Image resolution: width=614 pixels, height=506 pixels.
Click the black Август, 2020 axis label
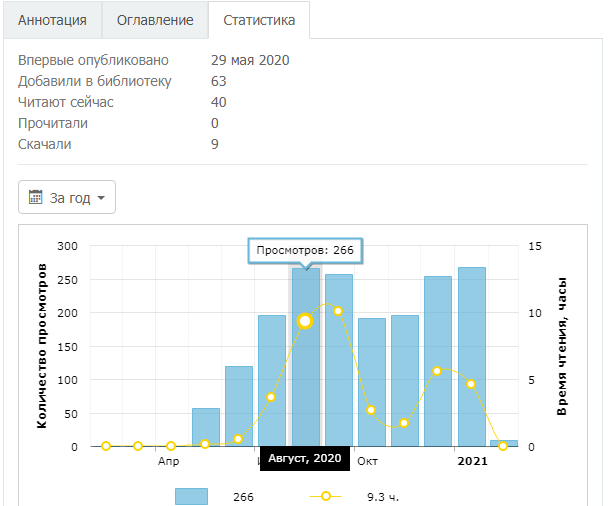click(x=305, y=459)
